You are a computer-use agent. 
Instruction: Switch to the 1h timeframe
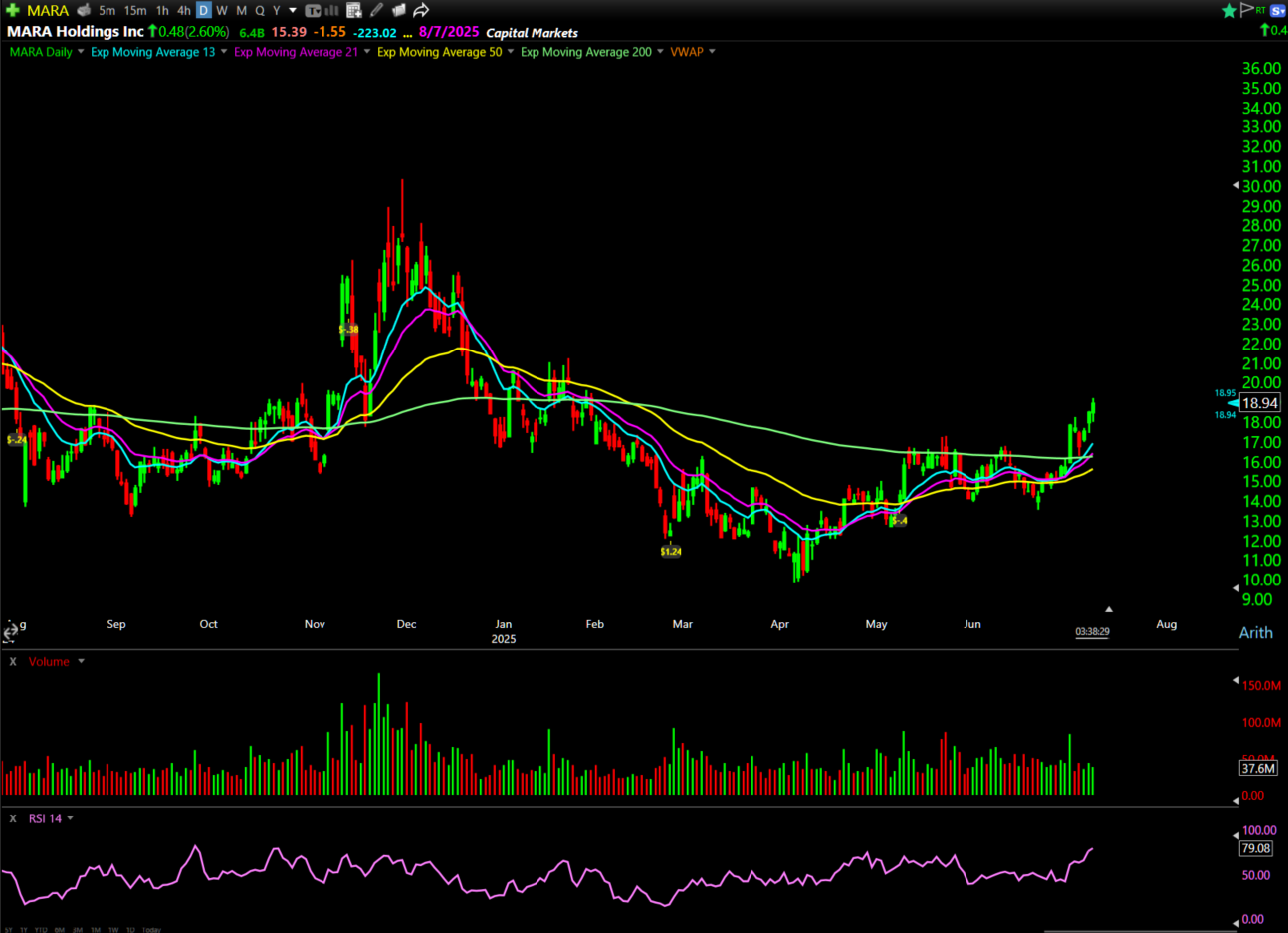point(162,10)
